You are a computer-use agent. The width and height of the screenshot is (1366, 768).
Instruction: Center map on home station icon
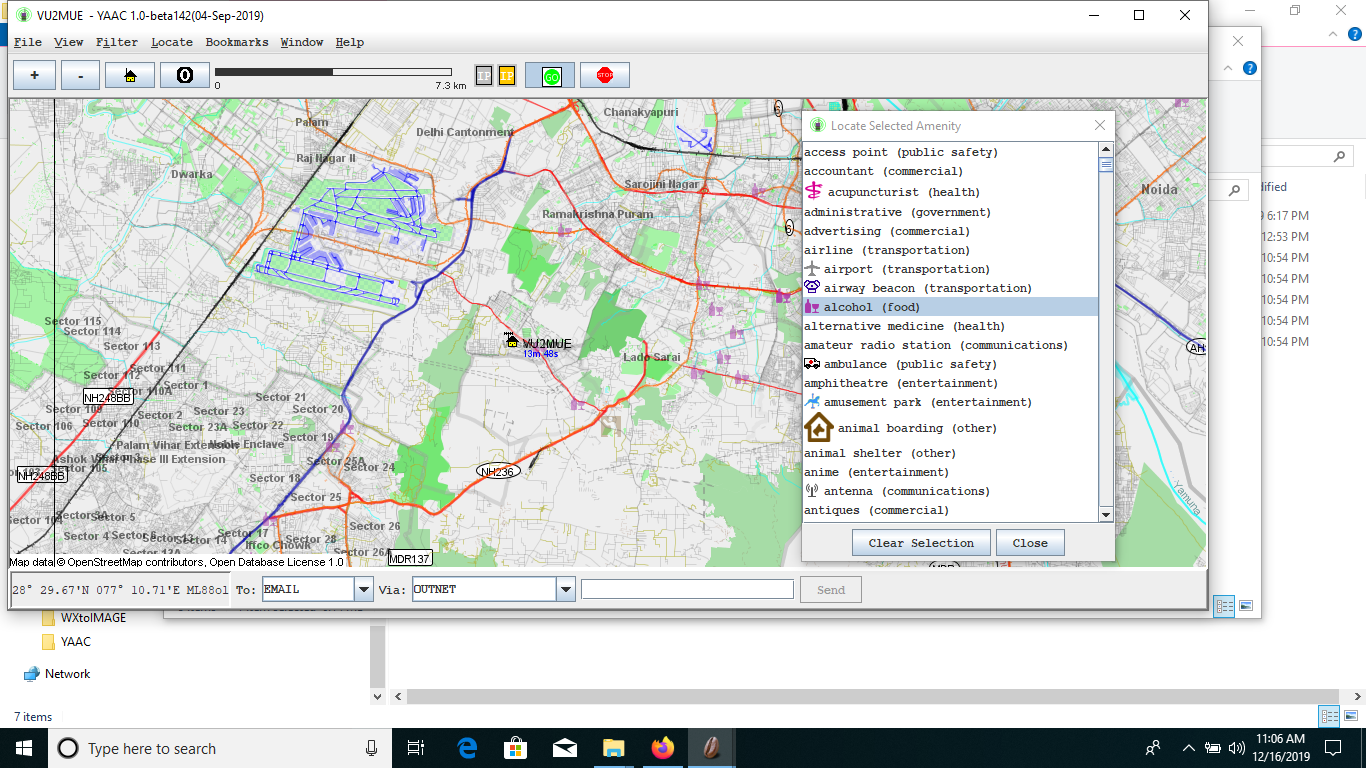(131, 75)
